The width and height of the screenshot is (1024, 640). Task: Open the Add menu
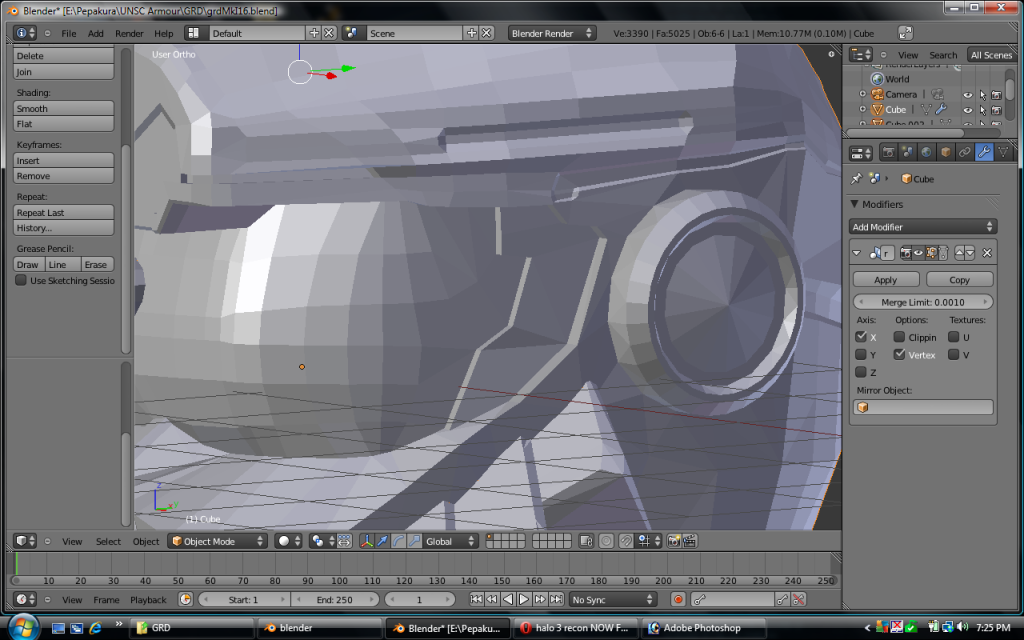(x=95, y=33)
